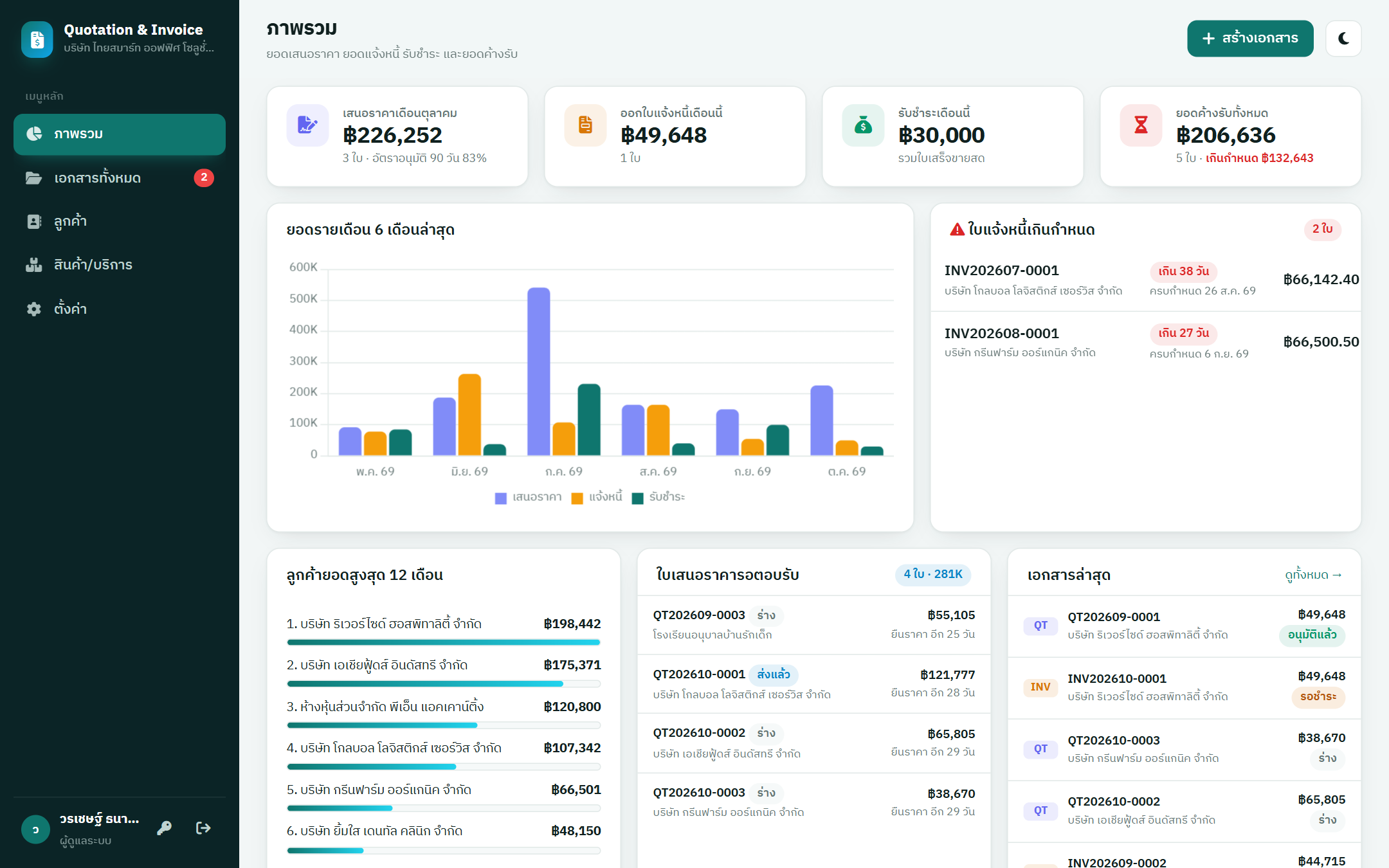Click the รอชำระ status badge
Viewport: 1389px width, 868px height.
click(1318, 697)
